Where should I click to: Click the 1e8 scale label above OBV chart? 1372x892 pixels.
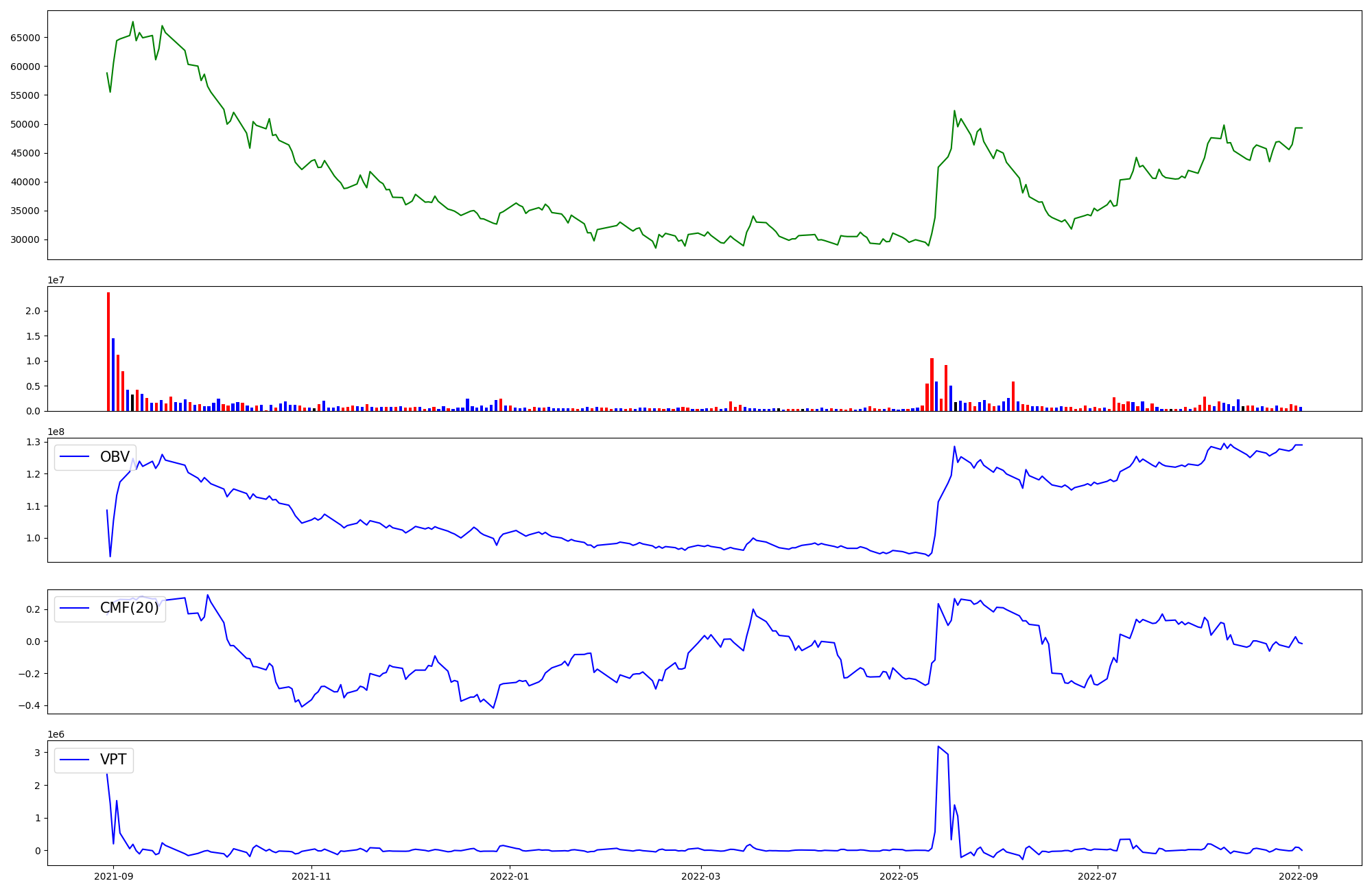tap(56, 432)
